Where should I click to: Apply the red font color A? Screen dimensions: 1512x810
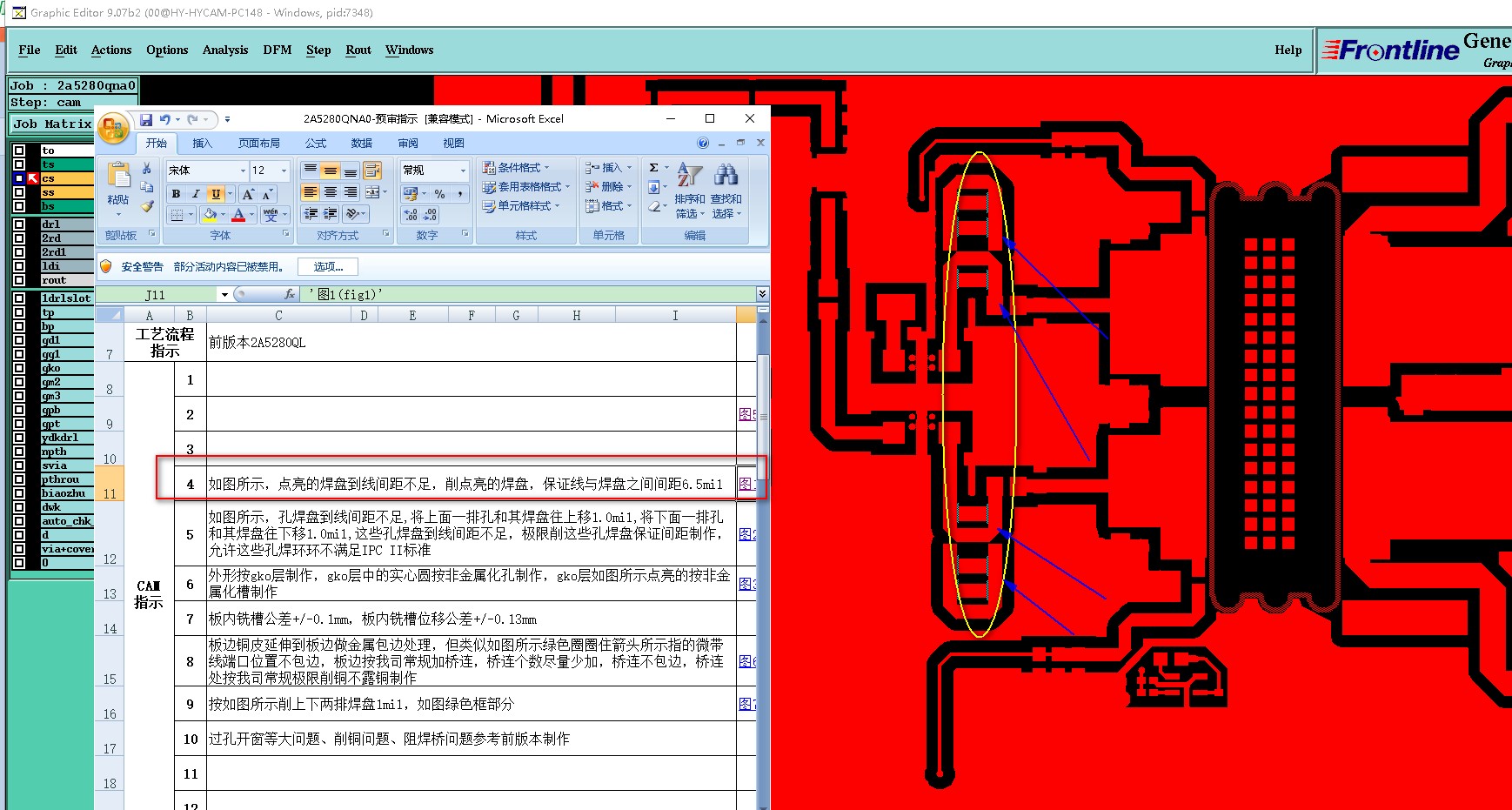(x=238, y=214)
